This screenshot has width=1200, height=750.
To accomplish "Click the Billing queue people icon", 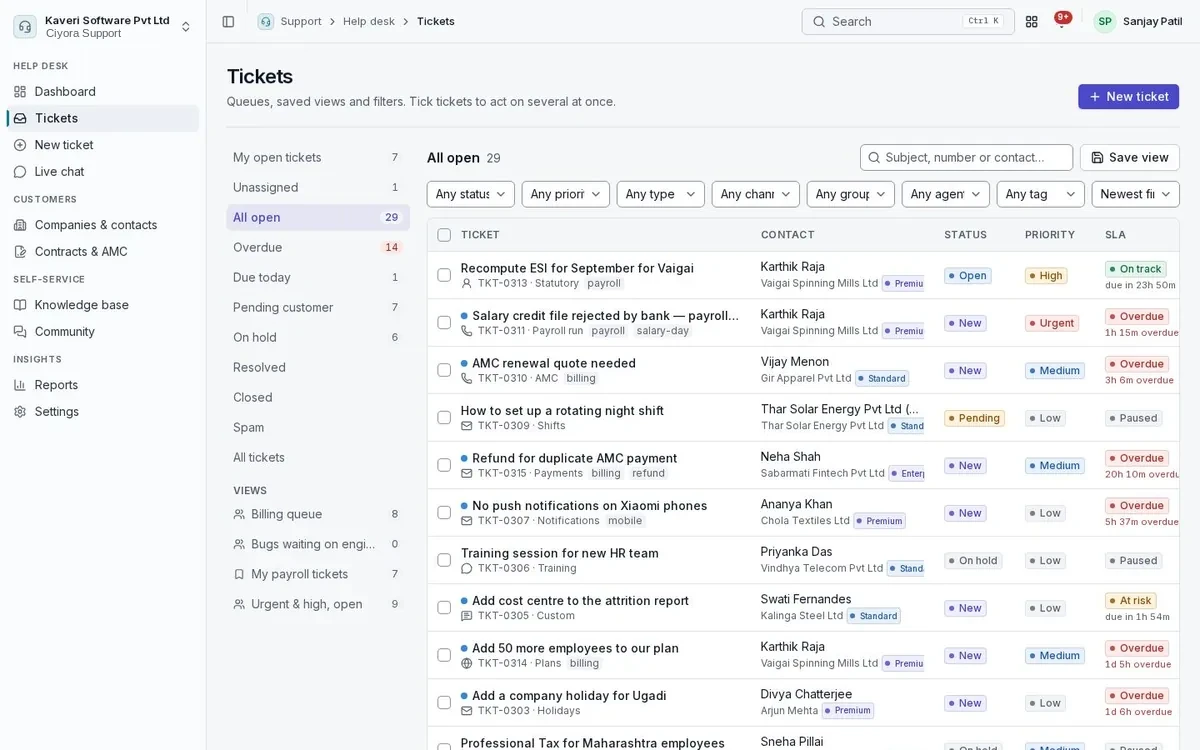I will 239,514.
